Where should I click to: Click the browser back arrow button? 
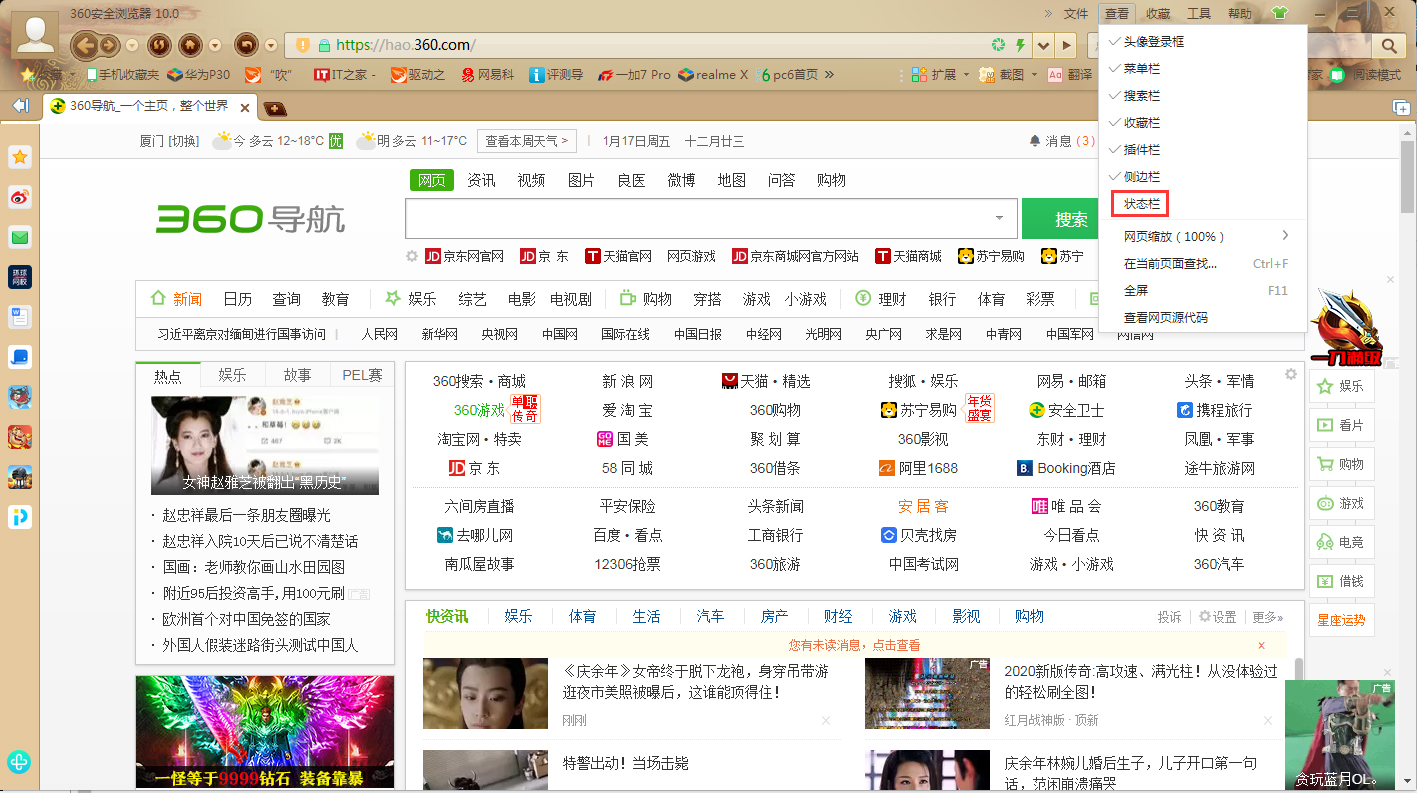[x=84, y=45]
